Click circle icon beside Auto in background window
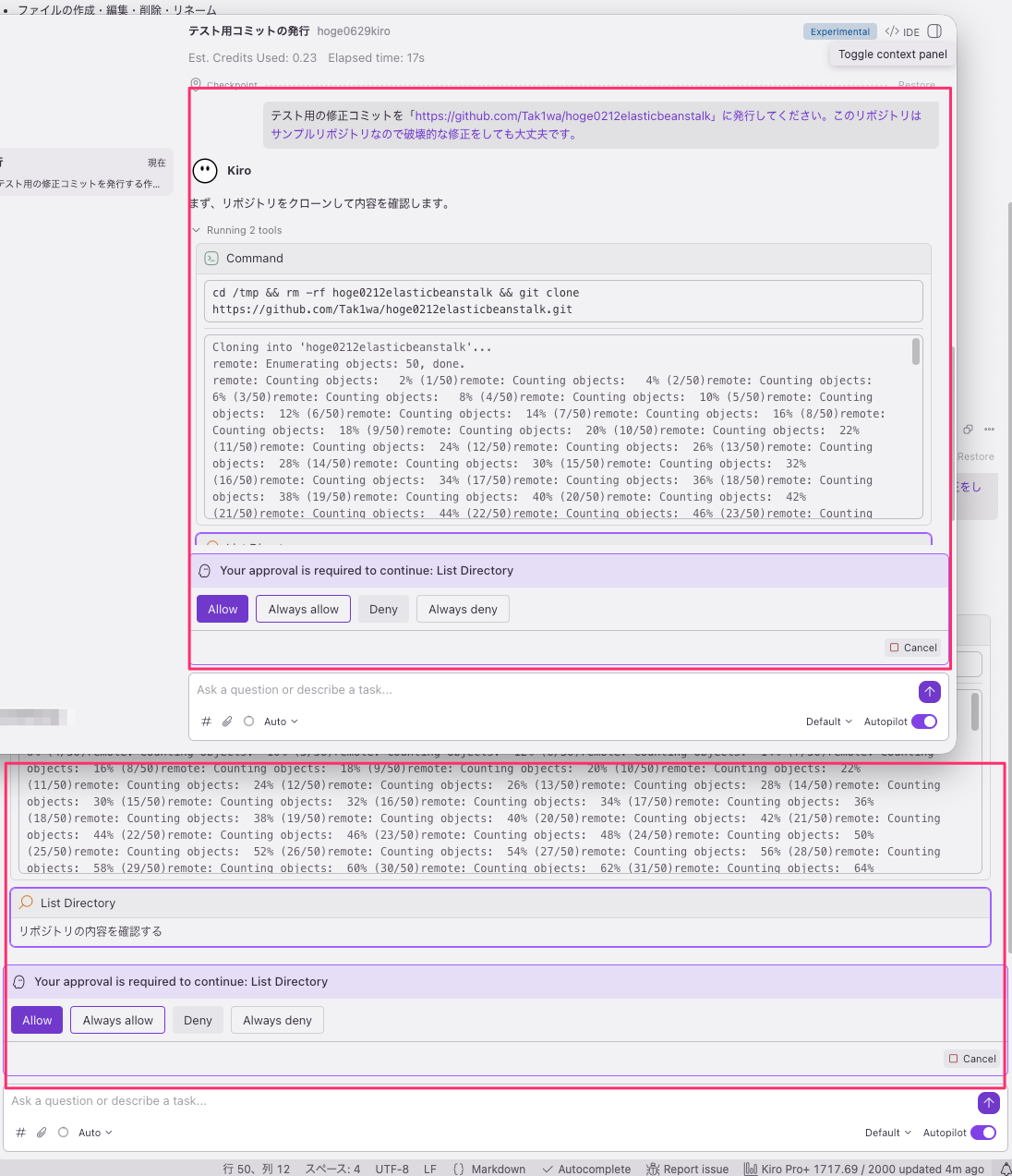Screen dimensions: 1012x1176 coord(63,1133)
